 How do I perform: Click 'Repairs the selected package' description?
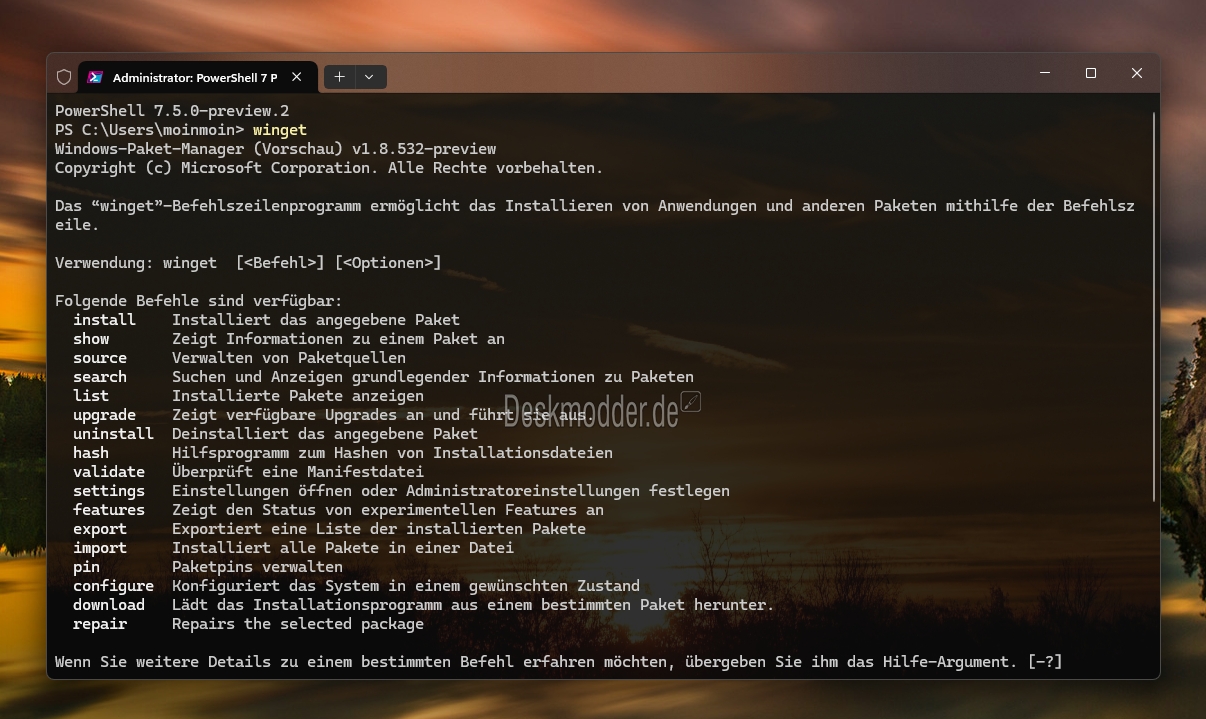tap(298, 624)
